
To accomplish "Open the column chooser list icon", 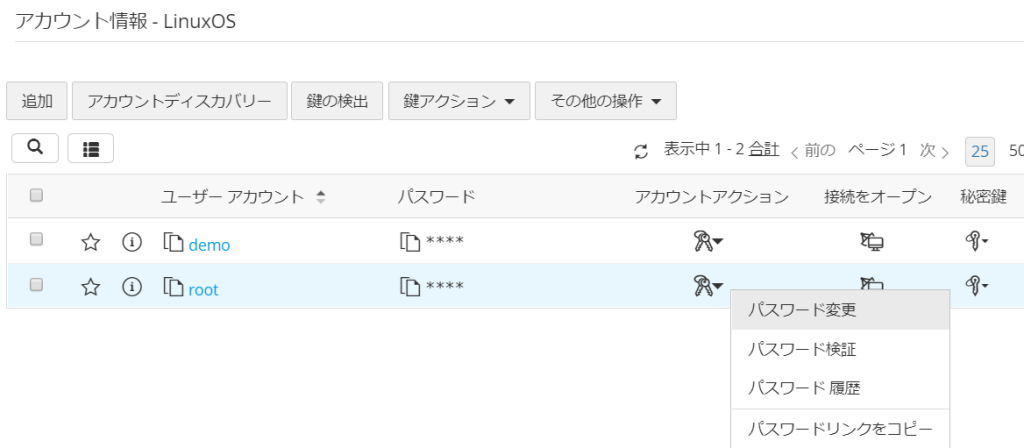I will 91,148.
